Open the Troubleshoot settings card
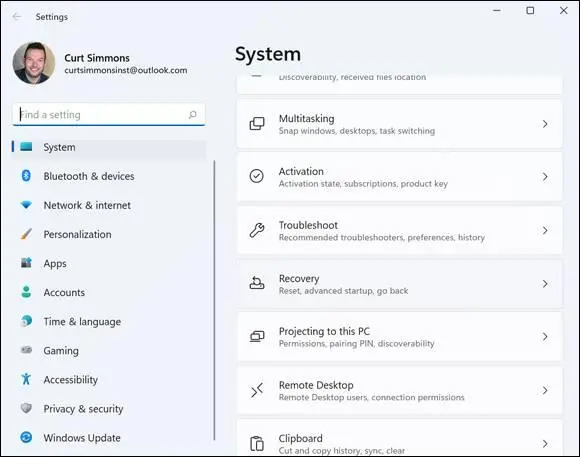Screen dimensions: 580x457 [399, 230]
